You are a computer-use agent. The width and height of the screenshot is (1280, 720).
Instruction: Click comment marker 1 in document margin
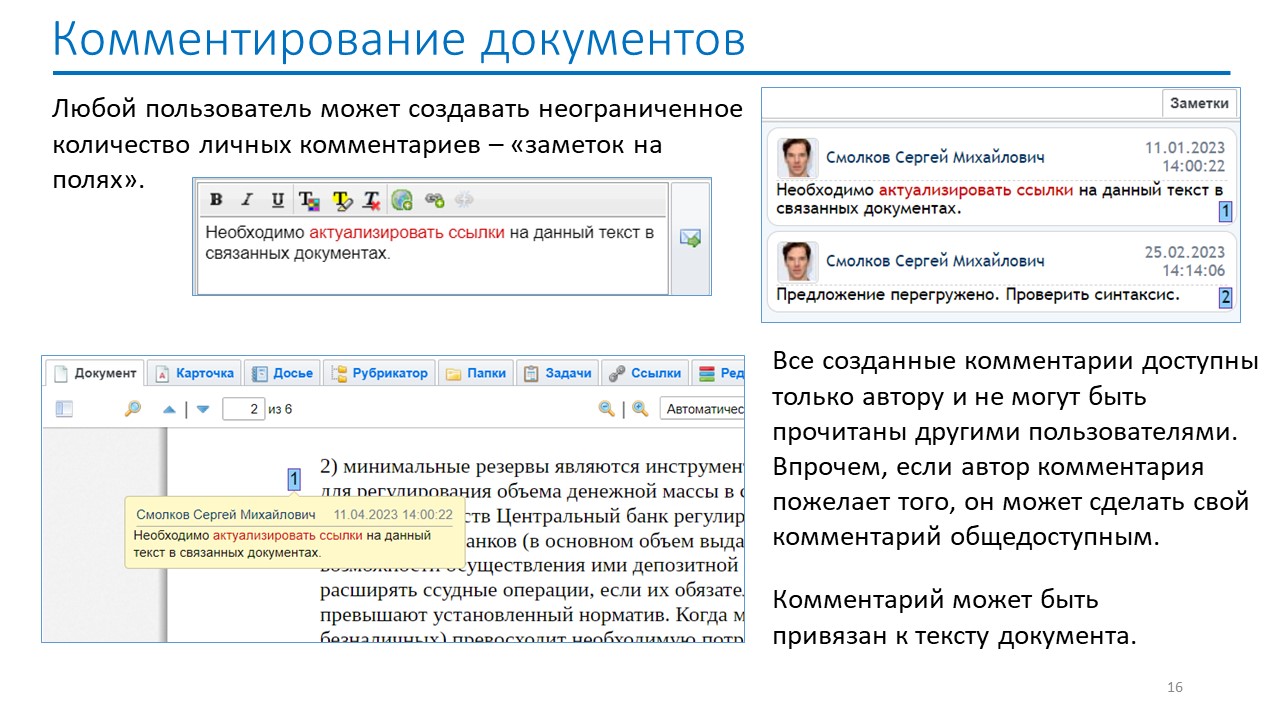click(294, 480)
